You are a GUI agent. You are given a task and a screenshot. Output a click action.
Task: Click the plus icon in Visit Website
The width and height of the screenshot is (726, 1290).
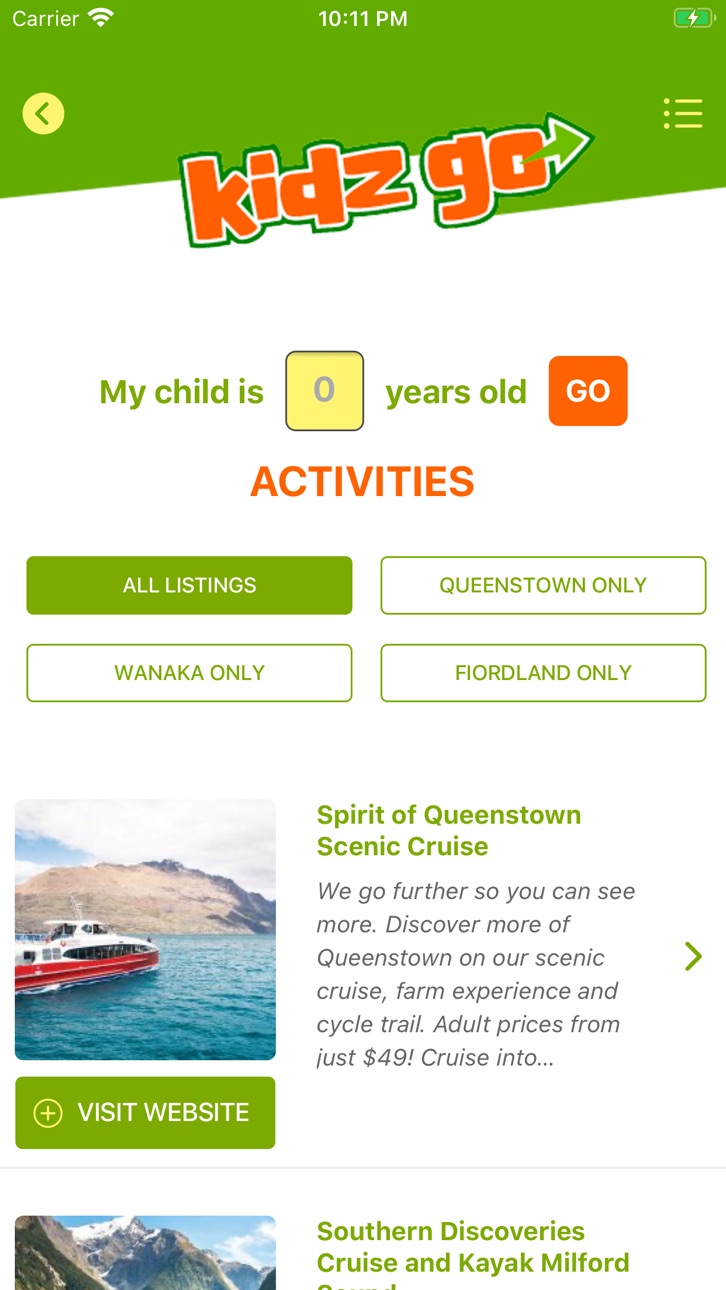coord(48,1113)
